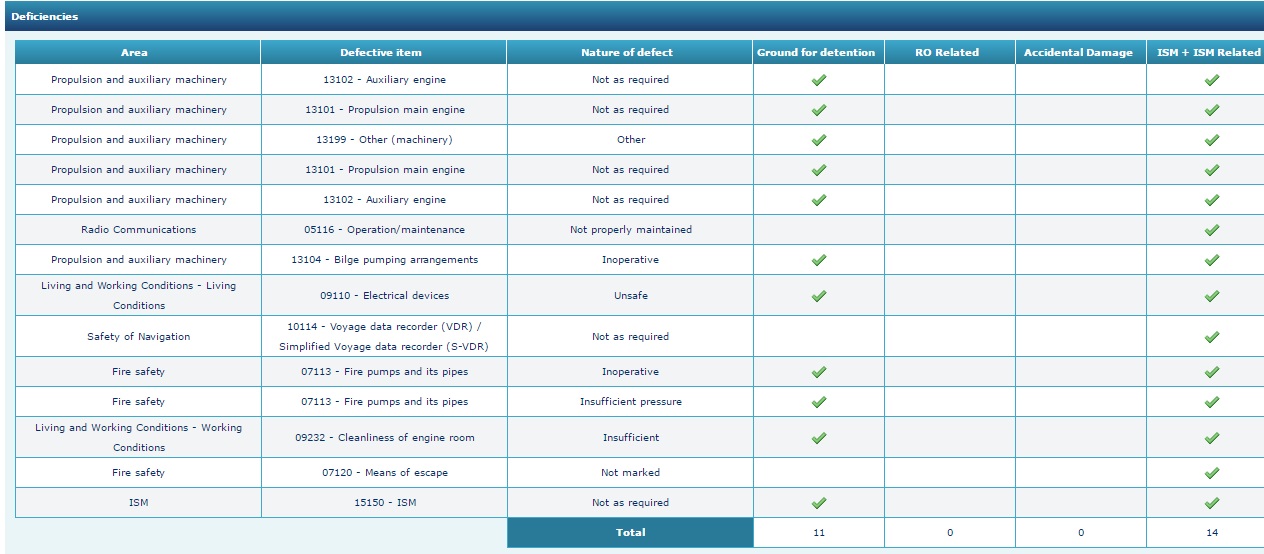The image size is (1264, 554).
Task: Select the Not properly maintained defect cell
Action: coord(630,230)
